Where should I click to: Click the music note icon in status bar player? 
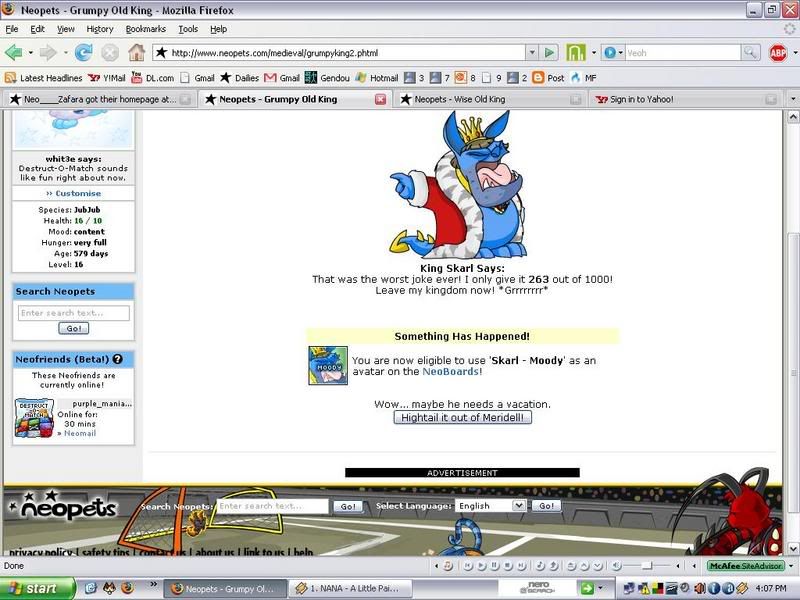[448, 566]
